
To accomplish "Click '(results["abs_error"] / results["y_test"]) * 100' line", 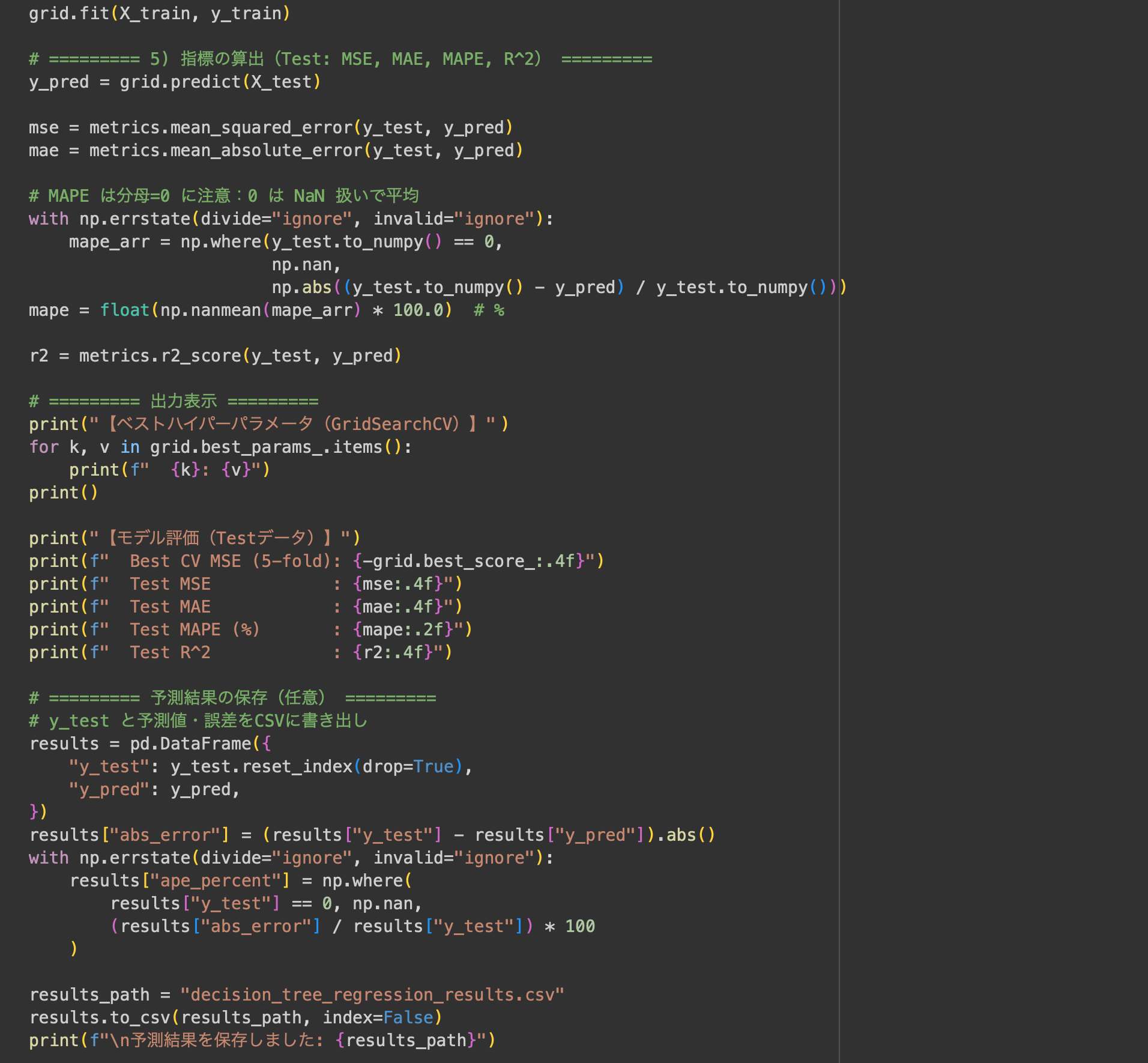I will coord(352,926).
